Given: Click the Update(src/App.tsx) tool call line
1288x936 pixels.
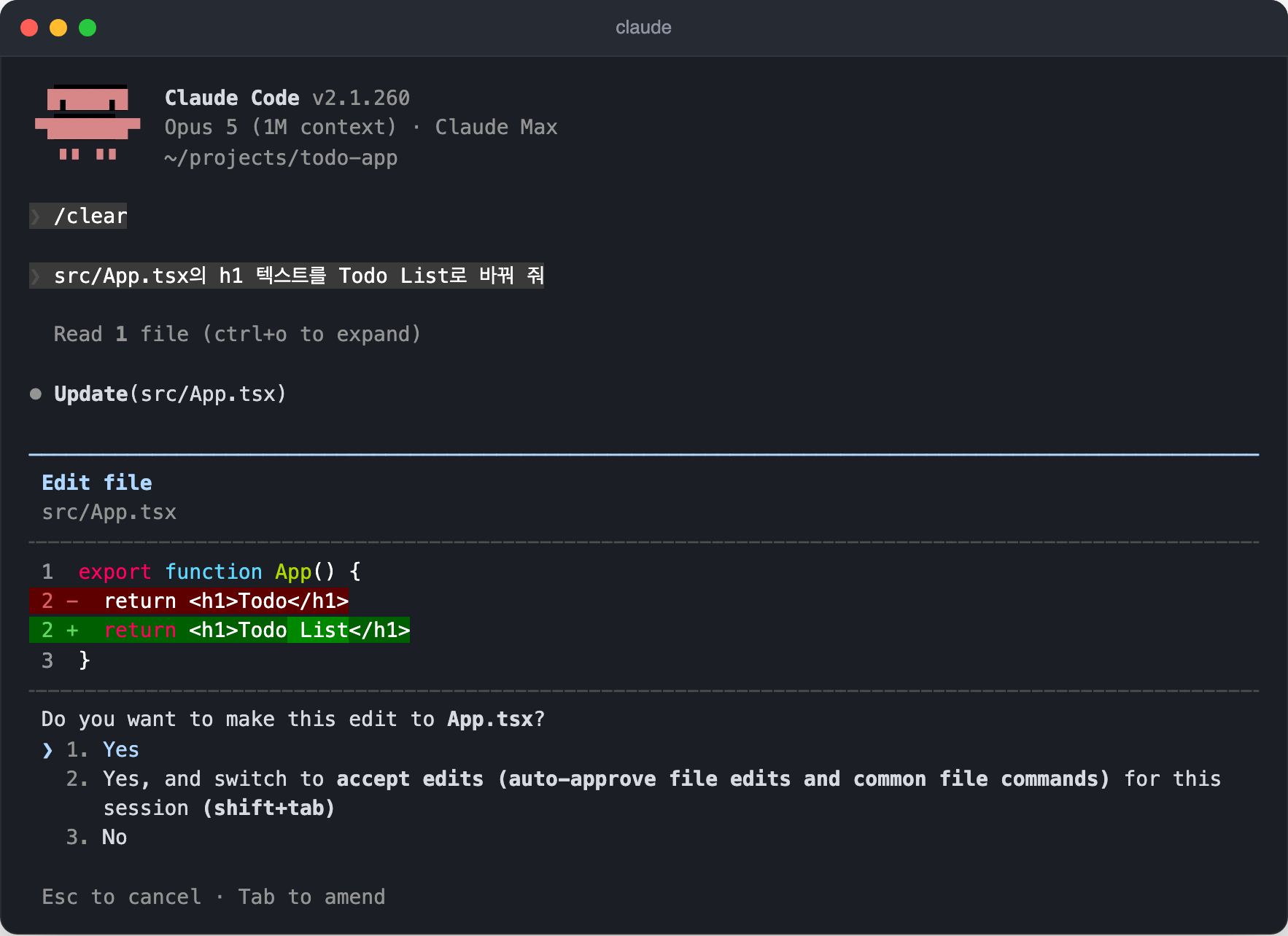Looking at the screenshot, I should tap(170, 394).
